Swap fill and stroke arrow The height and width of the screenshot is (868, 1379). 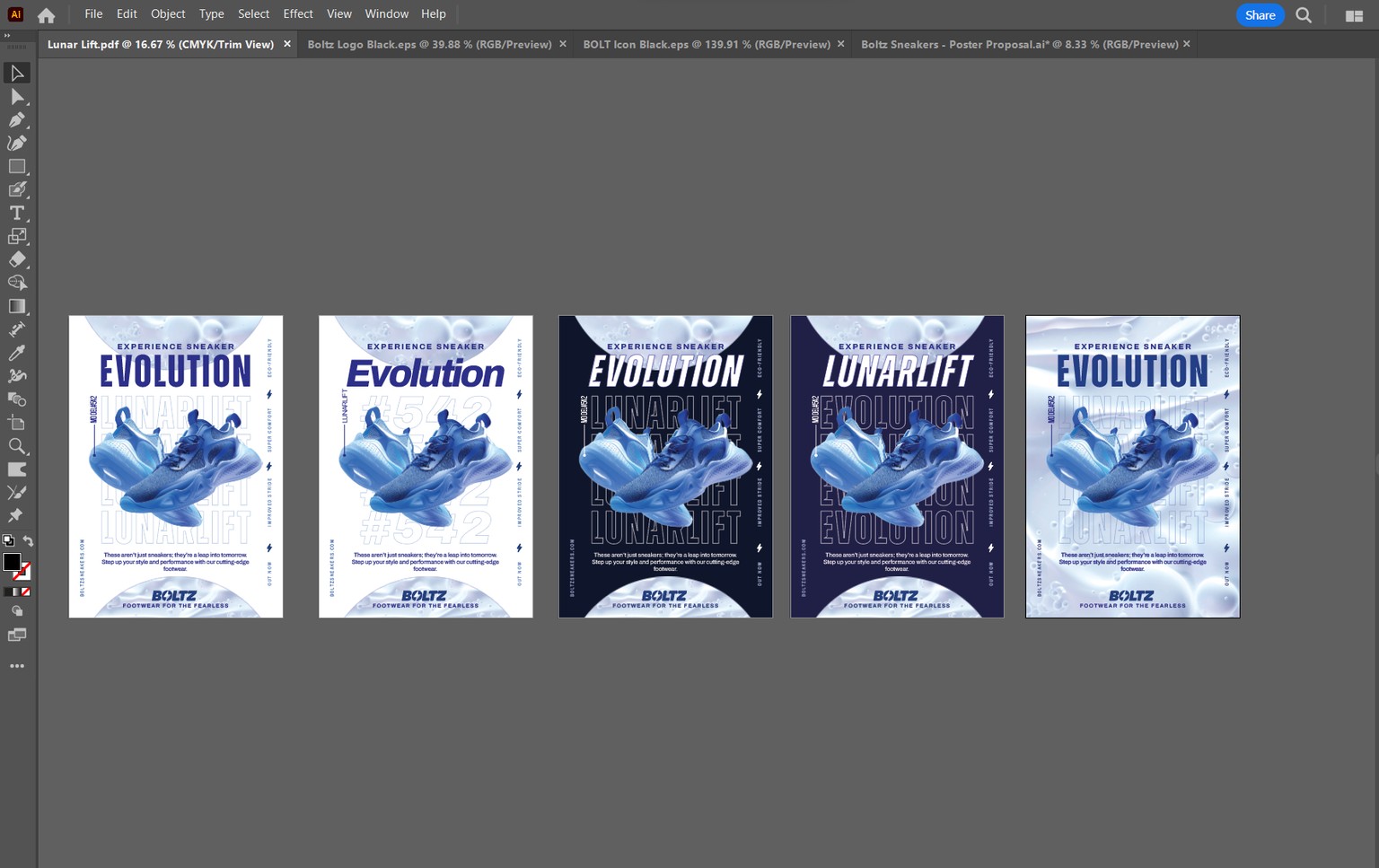(x=28, y=541)
